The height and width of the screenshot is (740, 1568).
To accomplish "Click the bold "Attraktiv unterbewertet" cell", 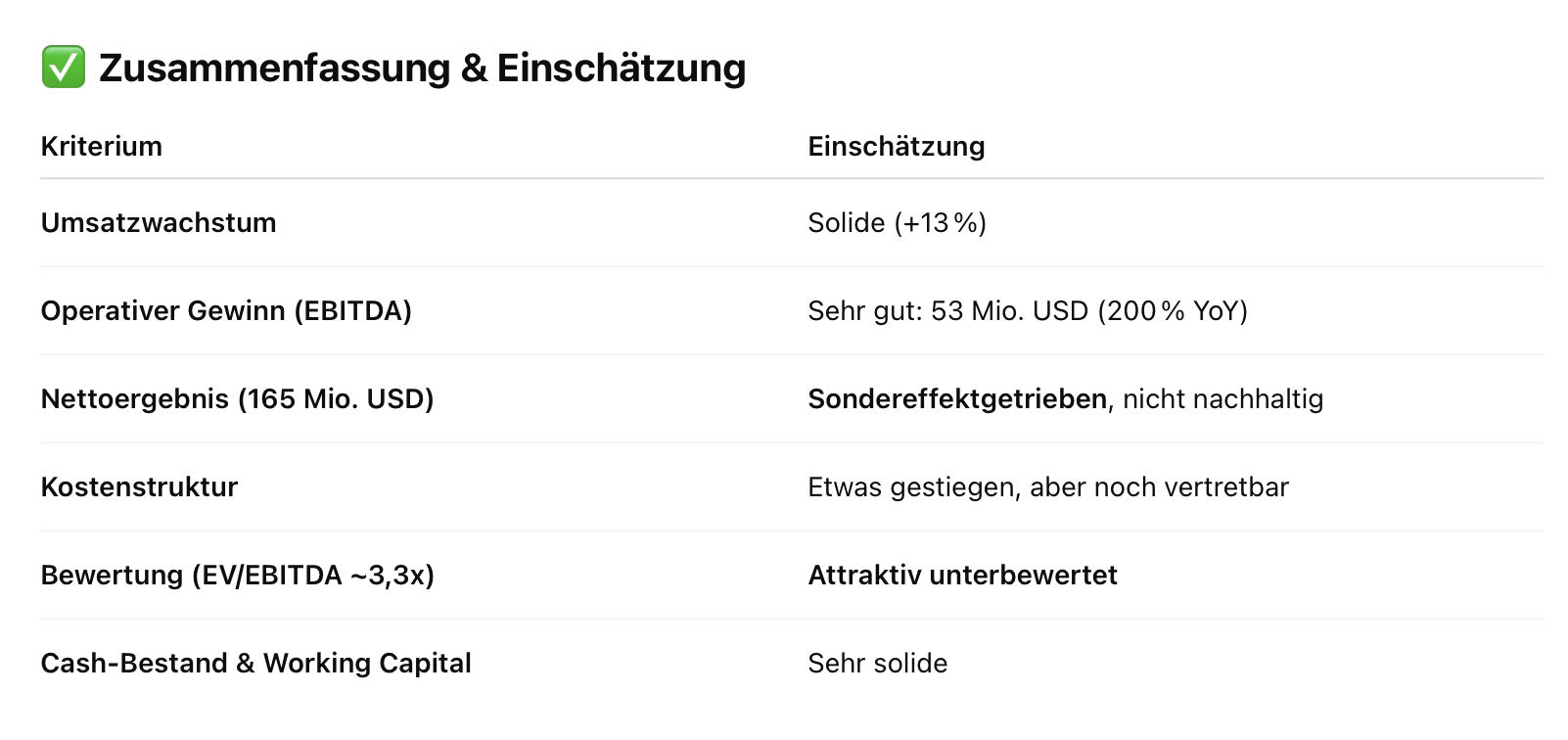I will tap(962, 575).
